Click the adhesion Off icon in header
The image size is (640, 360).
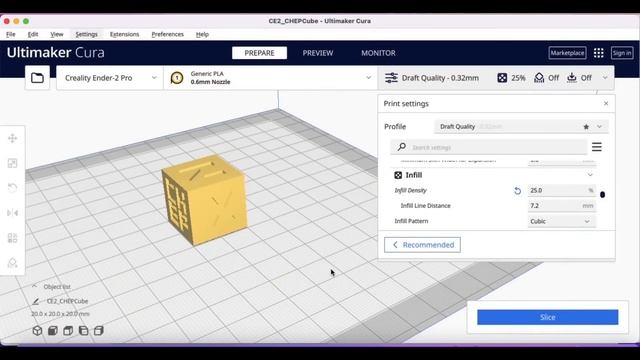pos(572,78)
